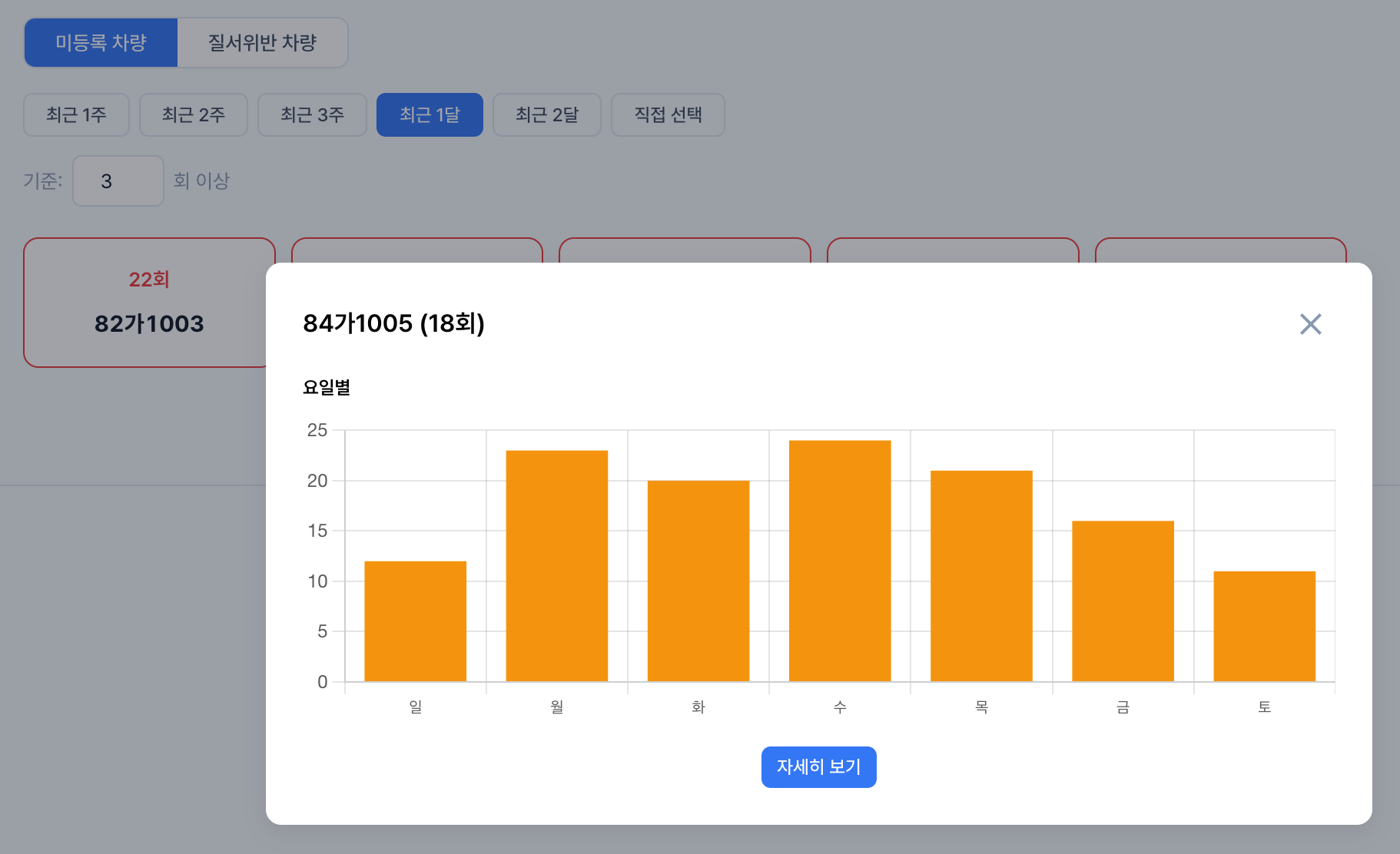1400x854 pixels.
Task: Apply the 최근 2달 filter
Action: tap(547, 114)
